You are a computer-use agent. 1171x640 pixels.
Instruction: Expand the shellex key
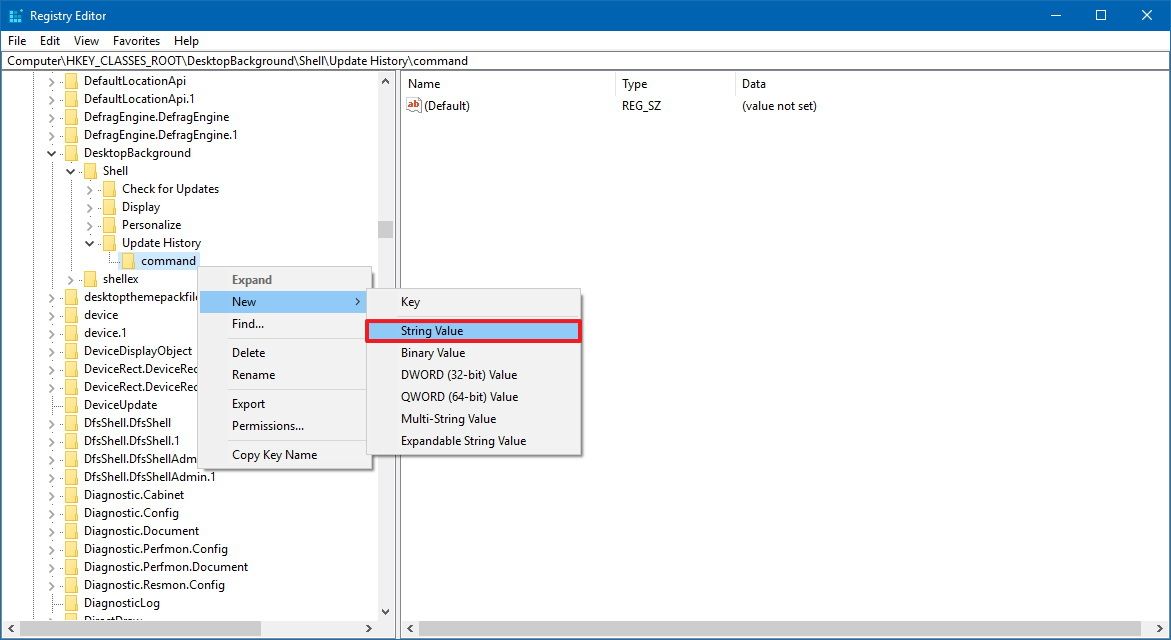[x=69, y=279]
